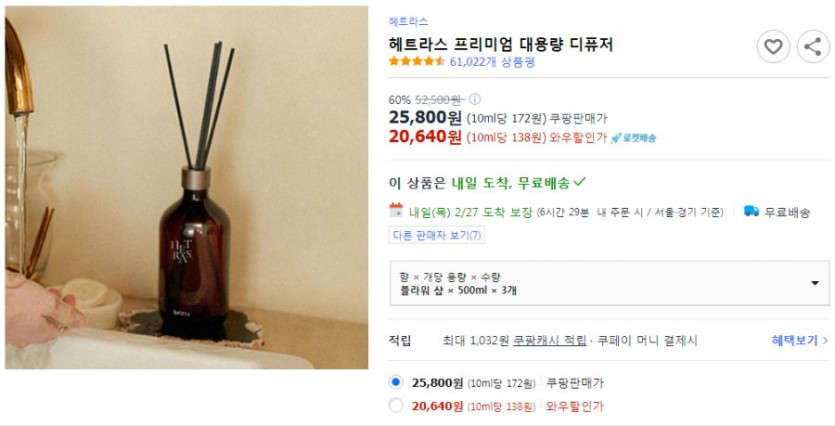
Task: Click the star rating icons
Action: 417,61
